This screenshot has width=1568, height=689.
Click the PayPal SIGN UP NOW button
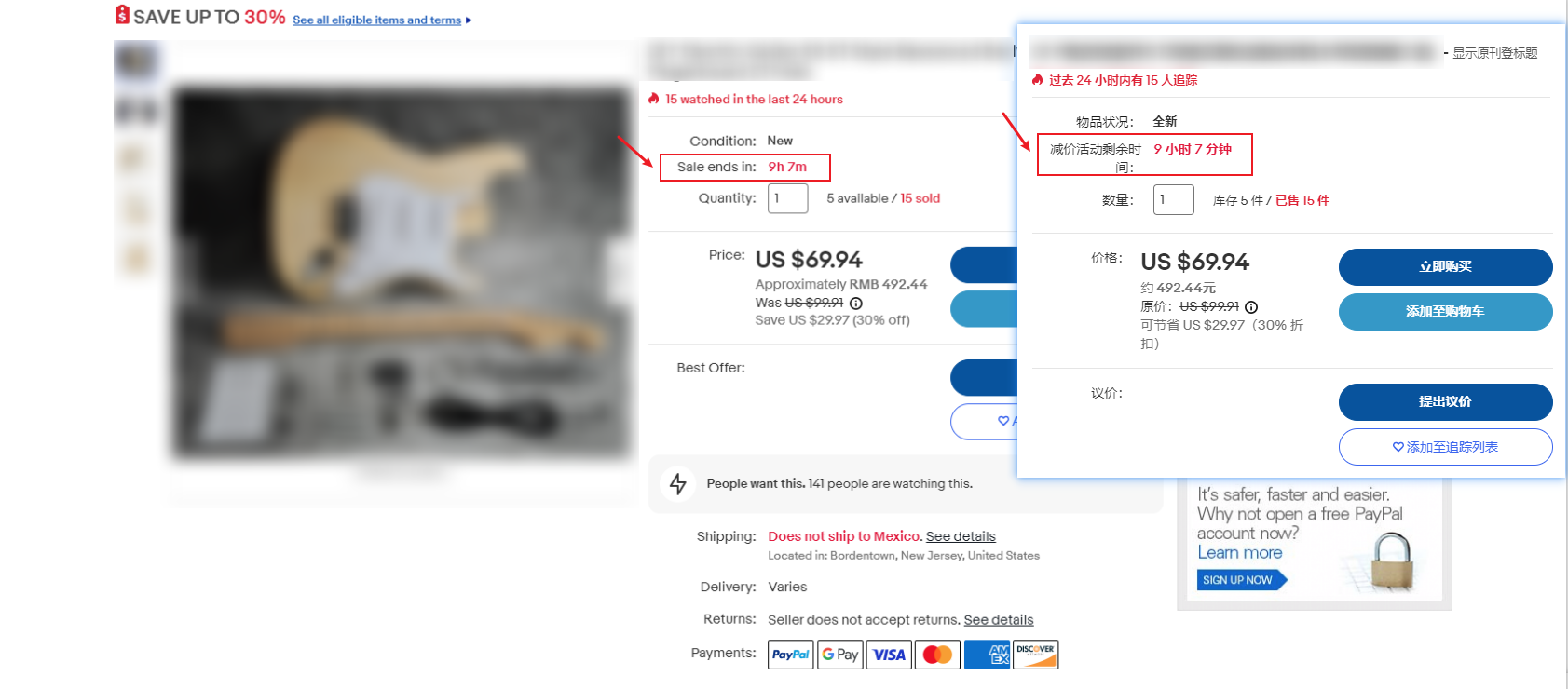1241,580
